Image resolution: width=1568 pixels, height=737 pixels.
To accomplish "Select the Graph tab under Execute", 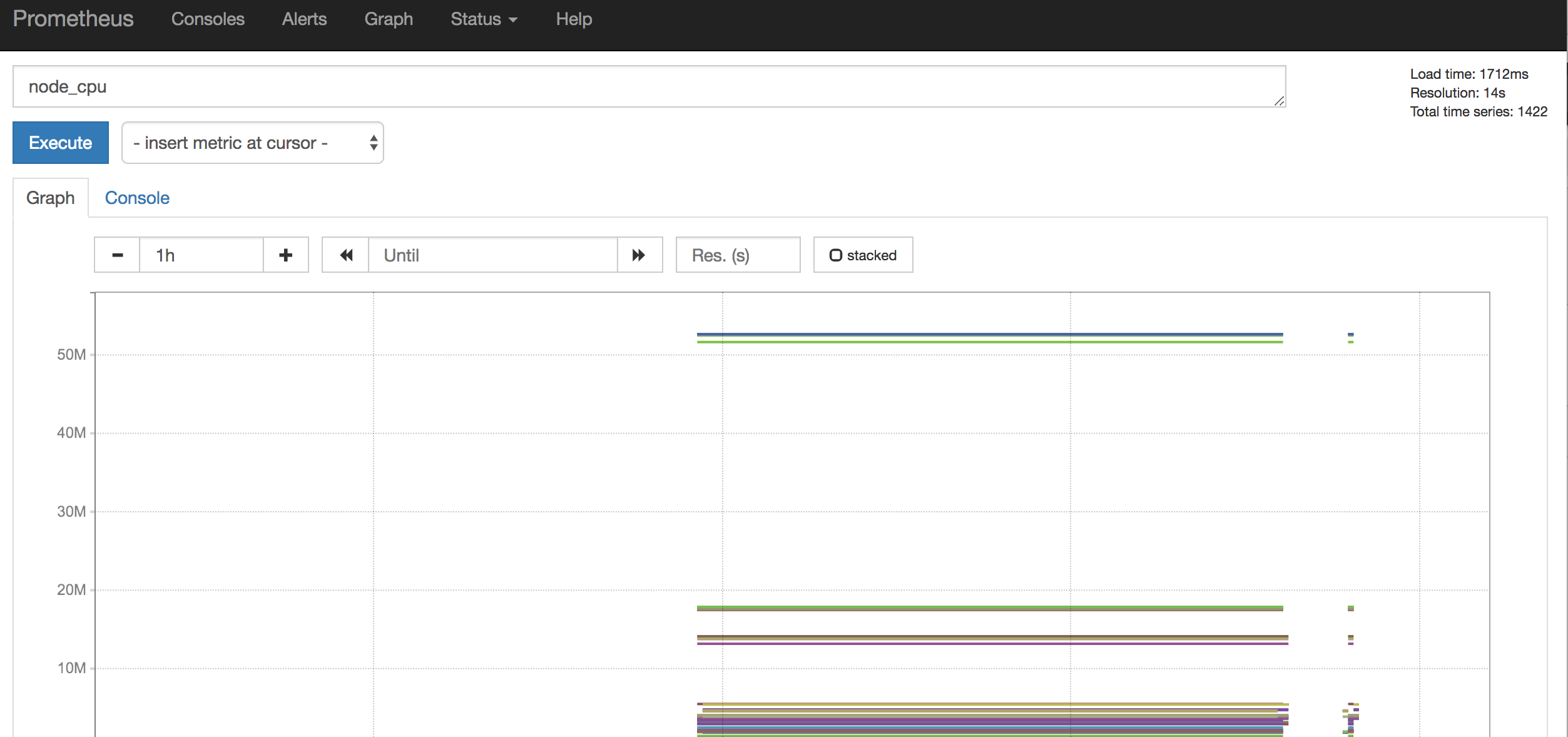I will point(51,198).
